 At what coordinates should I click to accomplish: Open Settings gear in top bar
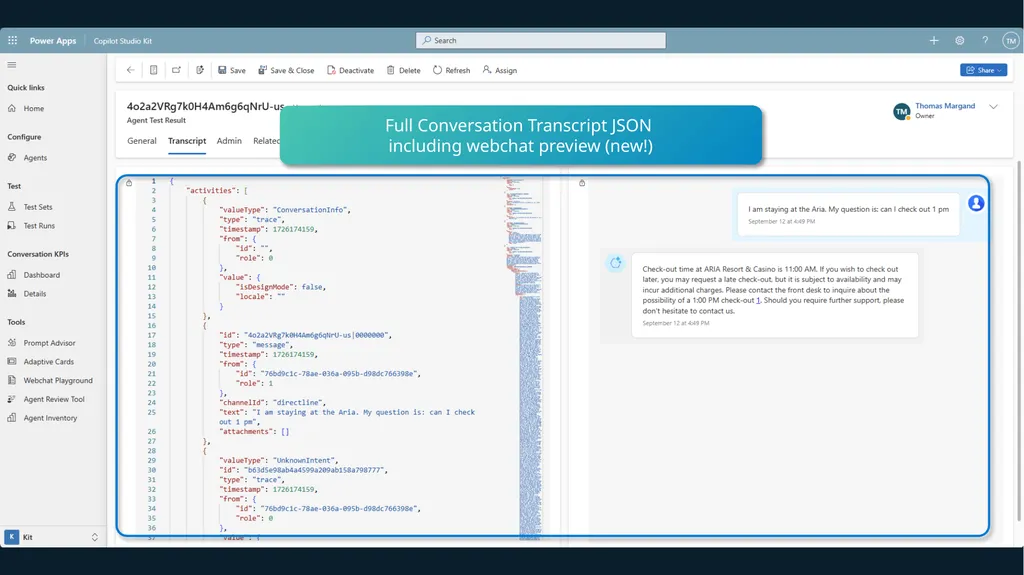959,41
